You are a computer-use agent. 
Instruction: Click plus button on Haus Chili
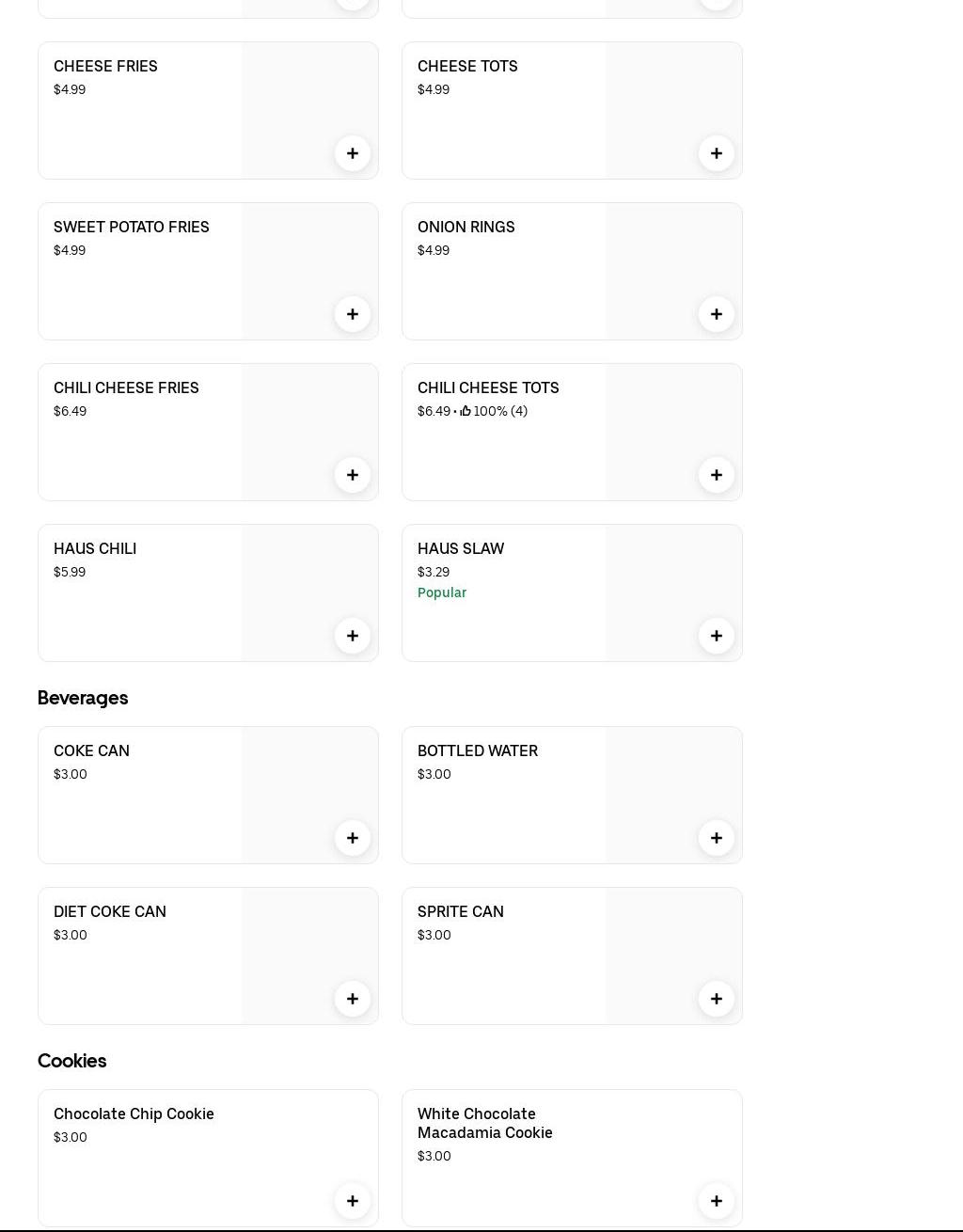click(x=353, y=636)
